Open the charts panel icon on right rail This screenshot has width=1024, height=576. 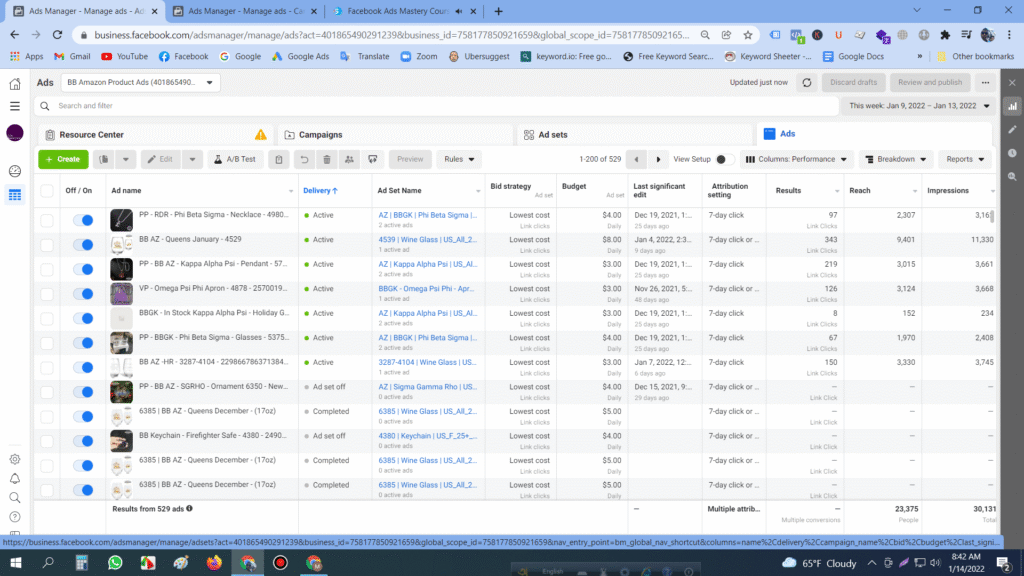(x=1012, y=106)
